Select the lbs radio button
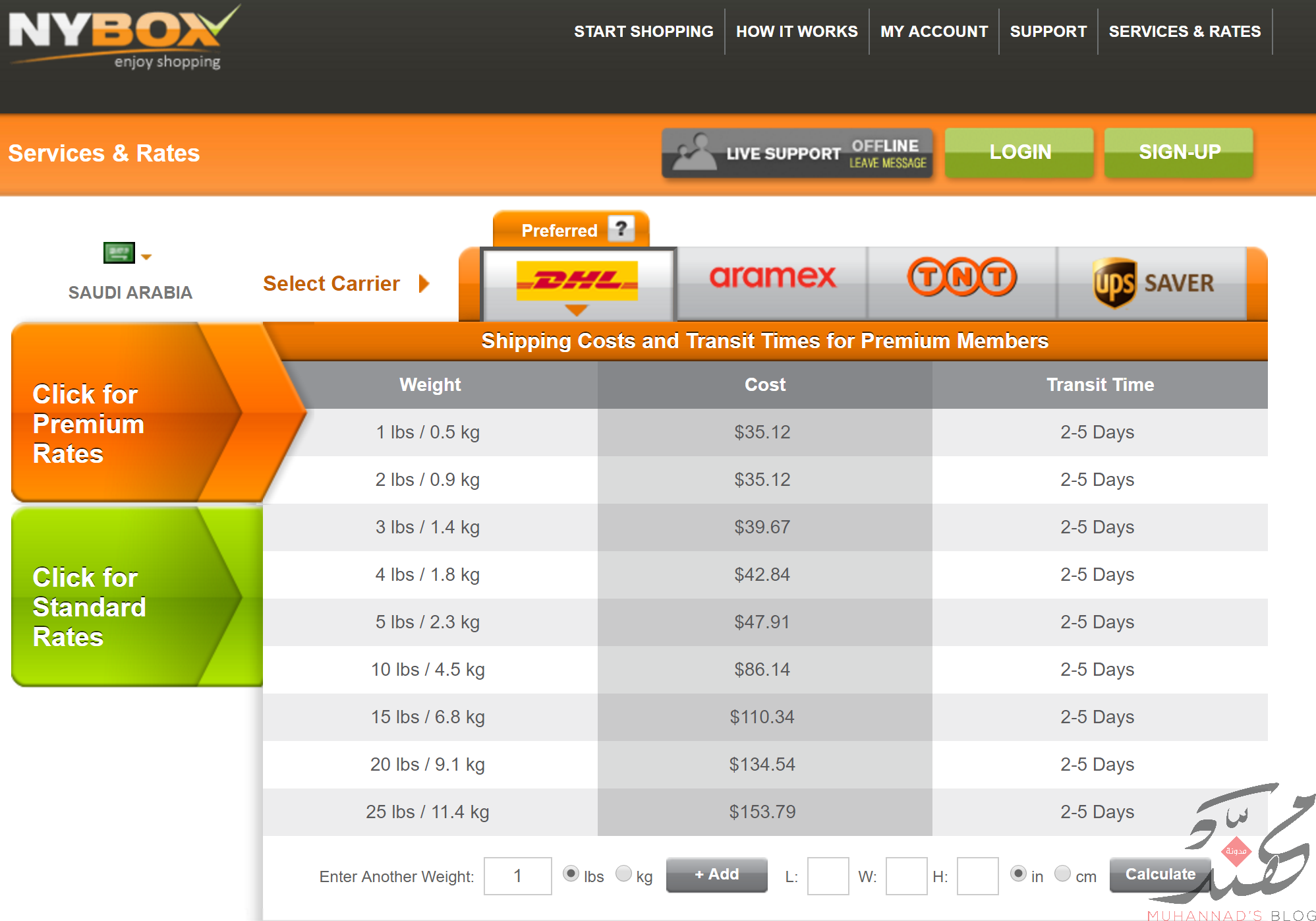This screenshot has height=921, width=1316. [571, 874]
